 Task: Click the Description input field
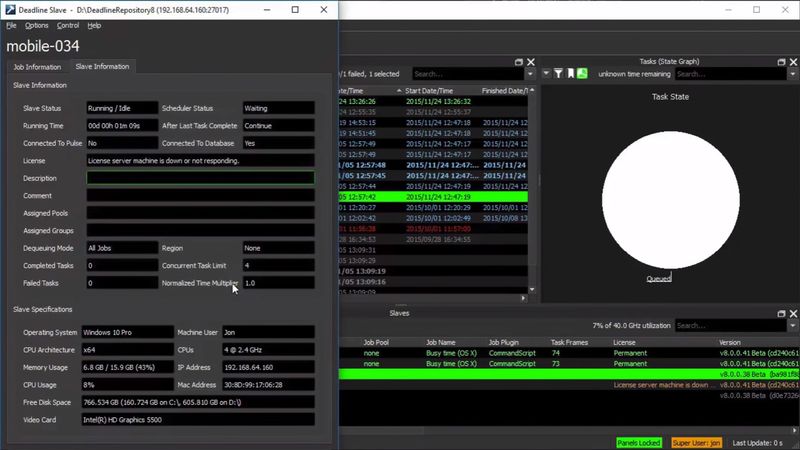tap(200, 178)
